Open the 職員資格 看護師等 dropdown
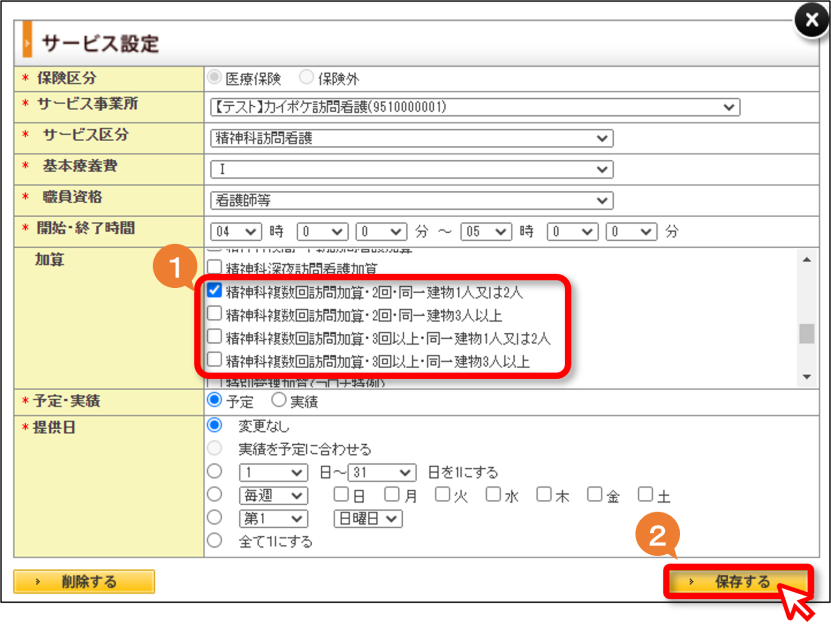This screenshot has height=631, width=831. click(x=412, y=200)
